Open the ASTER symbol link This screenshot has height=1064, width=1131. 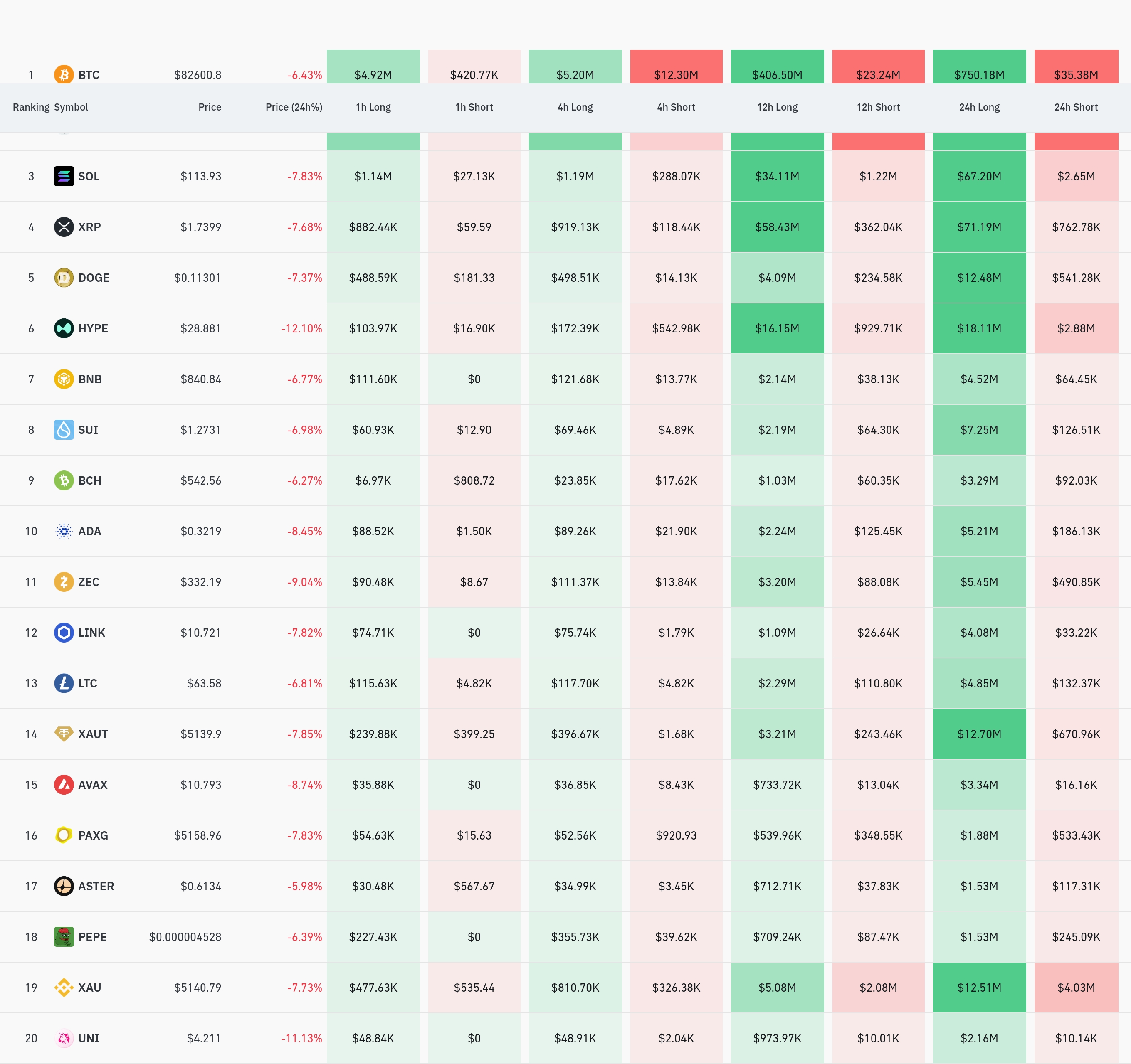pos(96,886)
